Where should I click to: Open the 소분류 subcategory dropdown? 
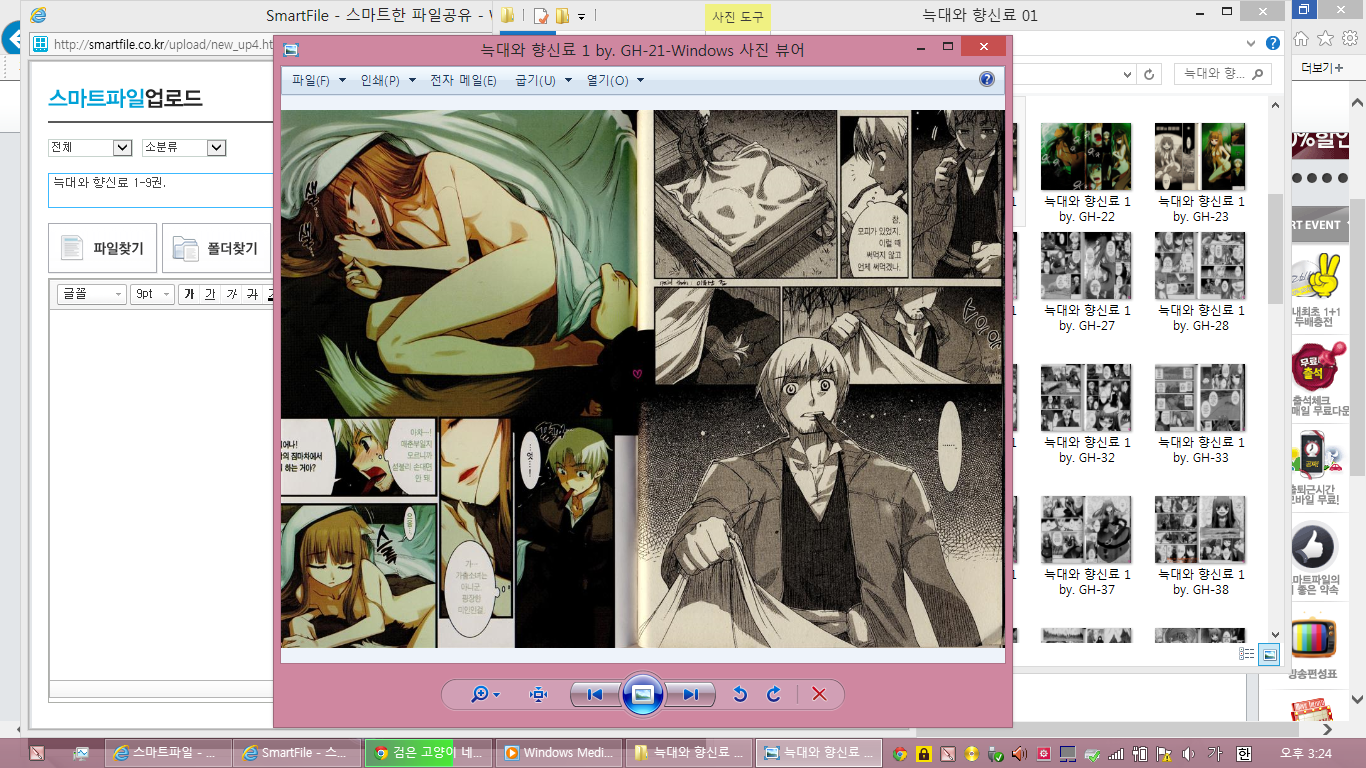184,147
